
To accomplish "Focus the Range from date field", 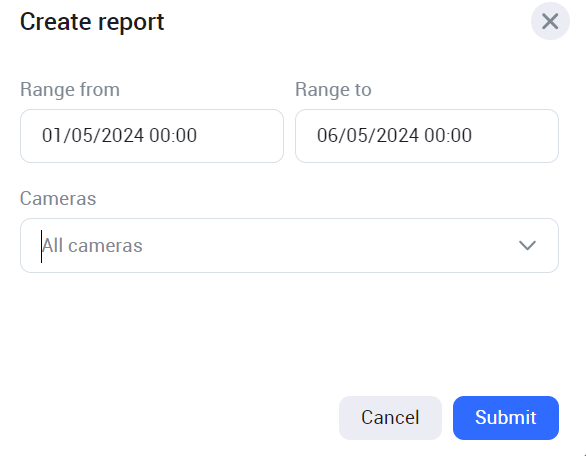I will [152, 136].
